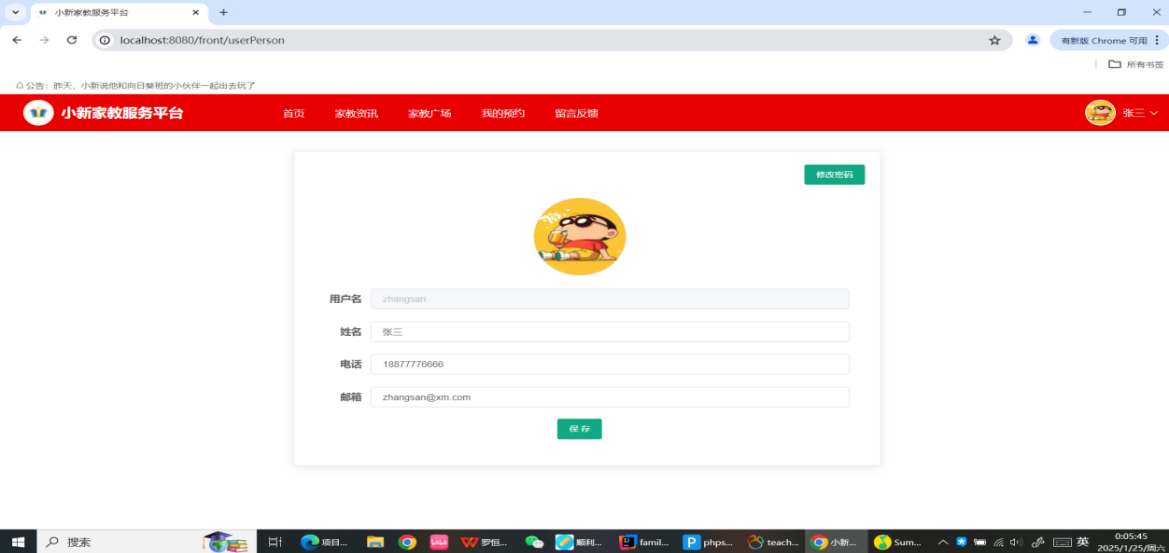Bookmark this page with star icon
This screenshot has height=553, width=1169.
tap(995, 40)
